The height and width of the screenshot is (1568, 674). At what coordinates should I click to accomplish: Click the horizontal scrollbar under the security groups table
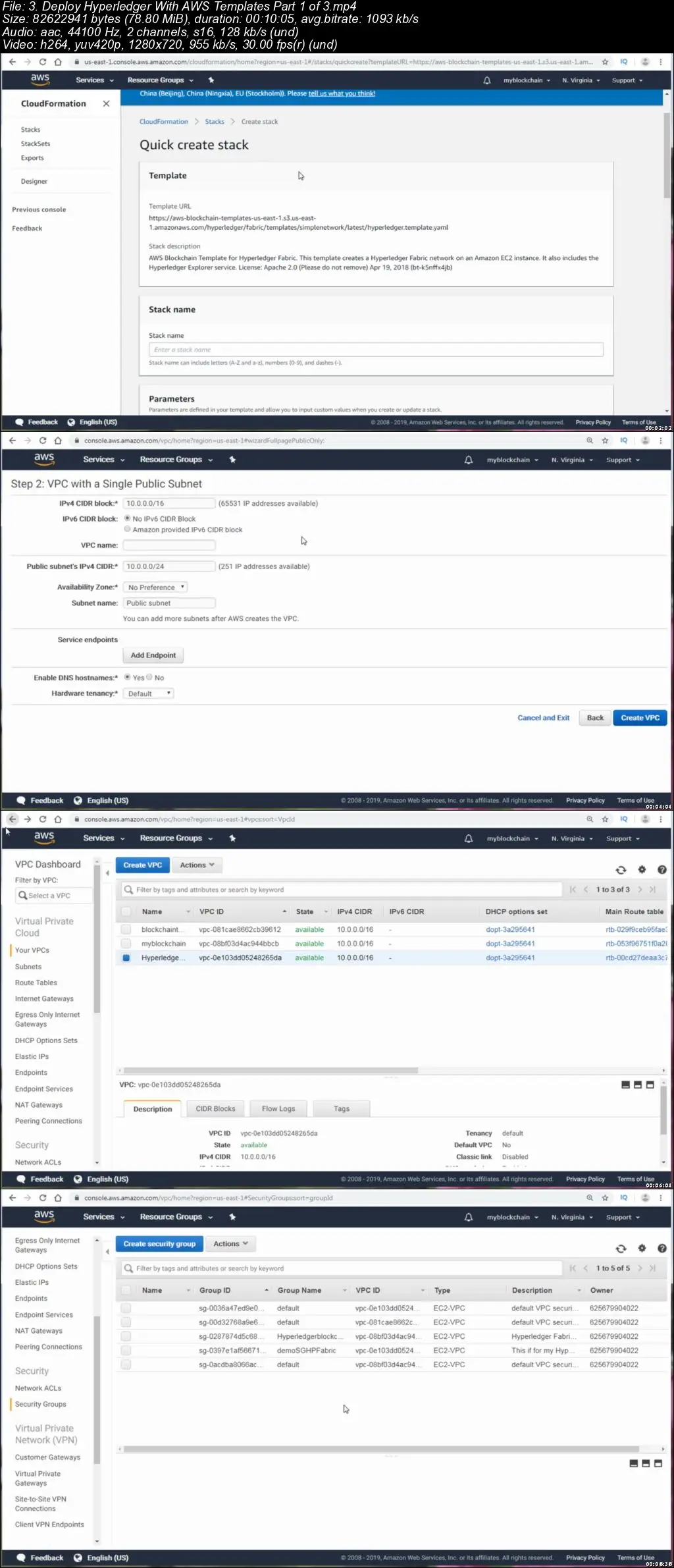(x=382, y=1449)
